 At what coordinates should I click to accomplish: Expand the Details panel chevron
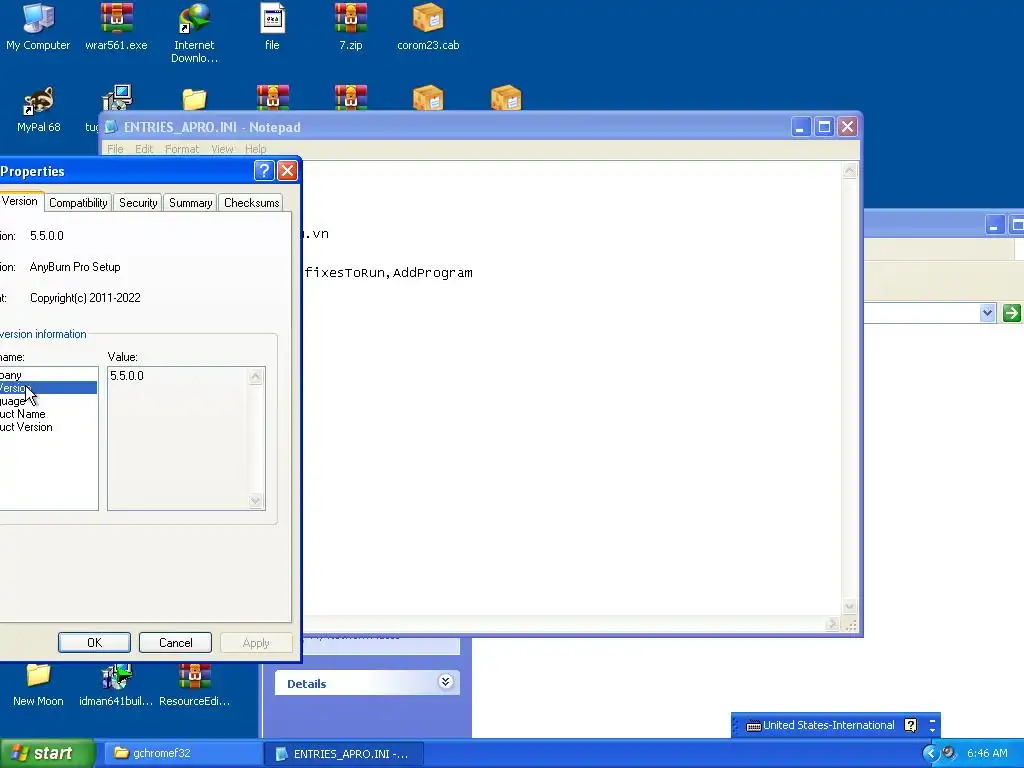pyautogui.click(x=445, y=682)
